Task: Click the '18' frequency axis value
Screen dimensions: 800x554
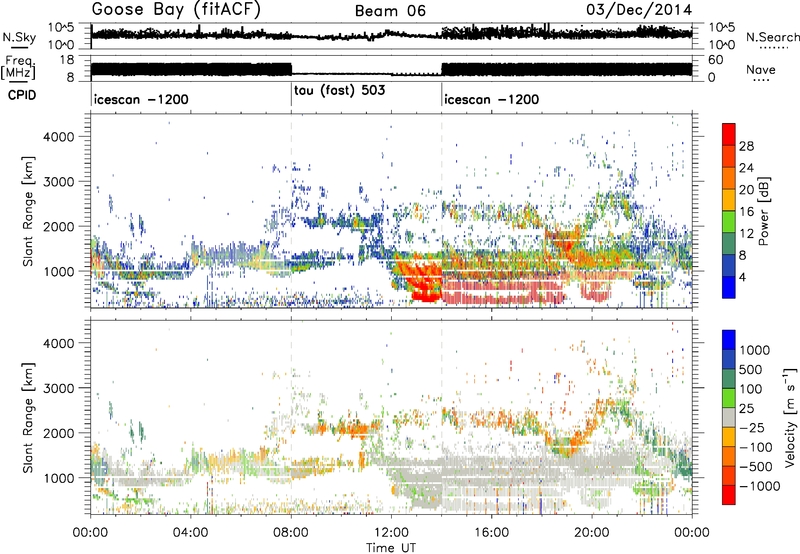Action: [x=66, y=60]
